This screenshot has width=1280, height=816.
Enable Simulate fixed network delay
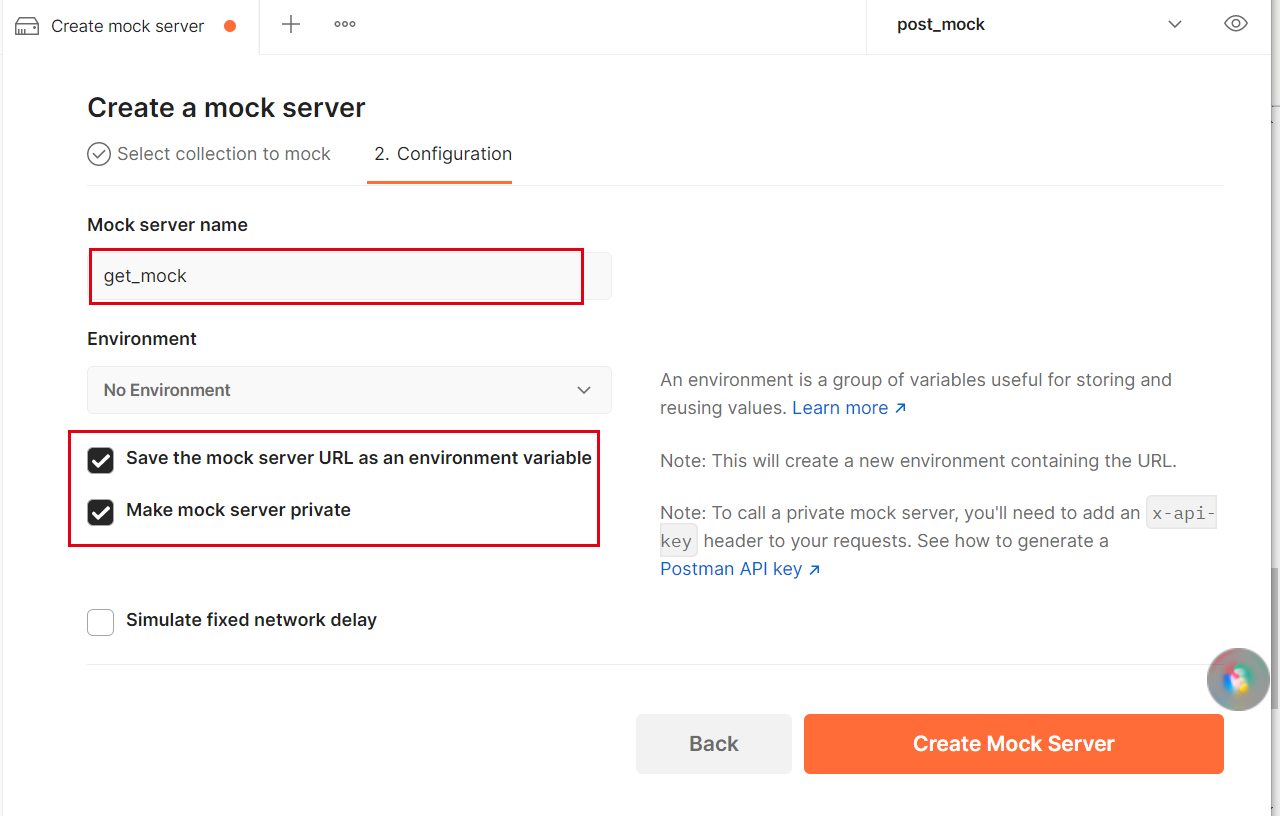100,622
